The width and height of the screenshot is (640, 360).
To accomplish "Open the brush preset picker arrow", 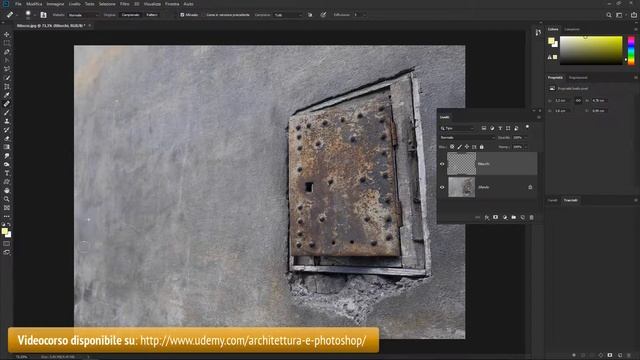I will (x=35, y=15).
